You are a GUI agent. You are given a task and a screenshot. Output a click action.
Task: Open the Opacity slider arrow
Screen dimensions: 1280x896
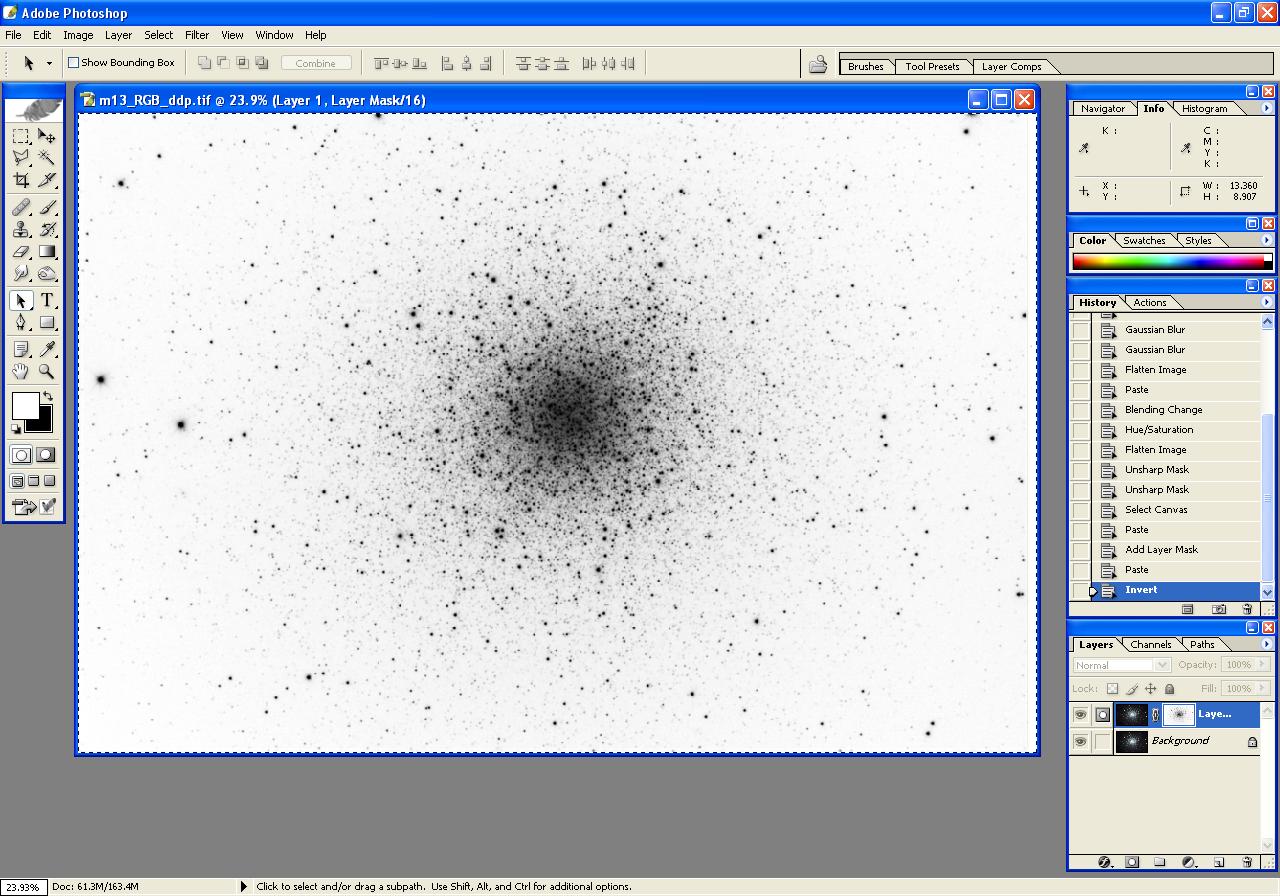(x=1262, y=665)
